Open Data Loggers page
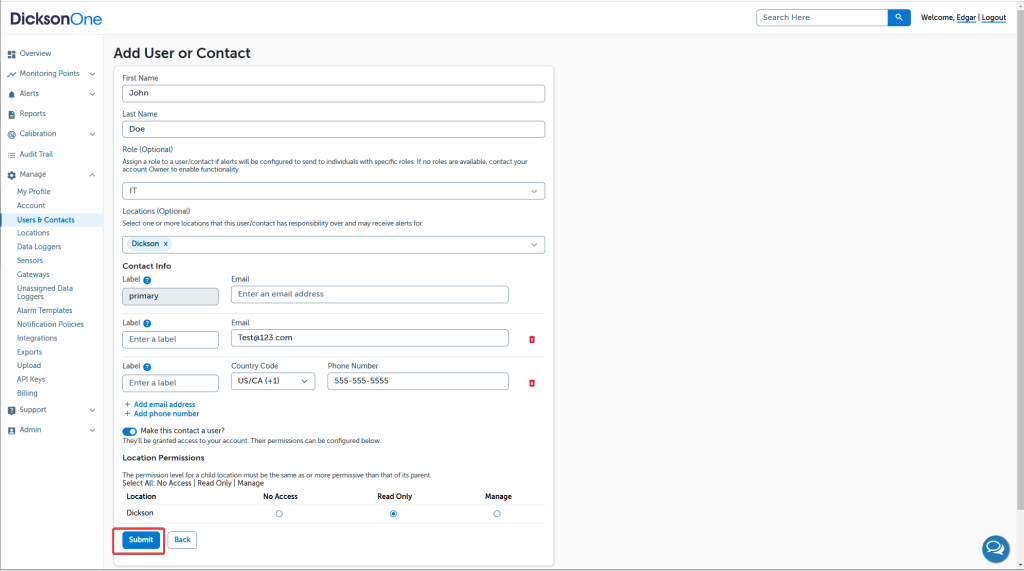This screenshot has width=1024, height=571. click(39, 247)
